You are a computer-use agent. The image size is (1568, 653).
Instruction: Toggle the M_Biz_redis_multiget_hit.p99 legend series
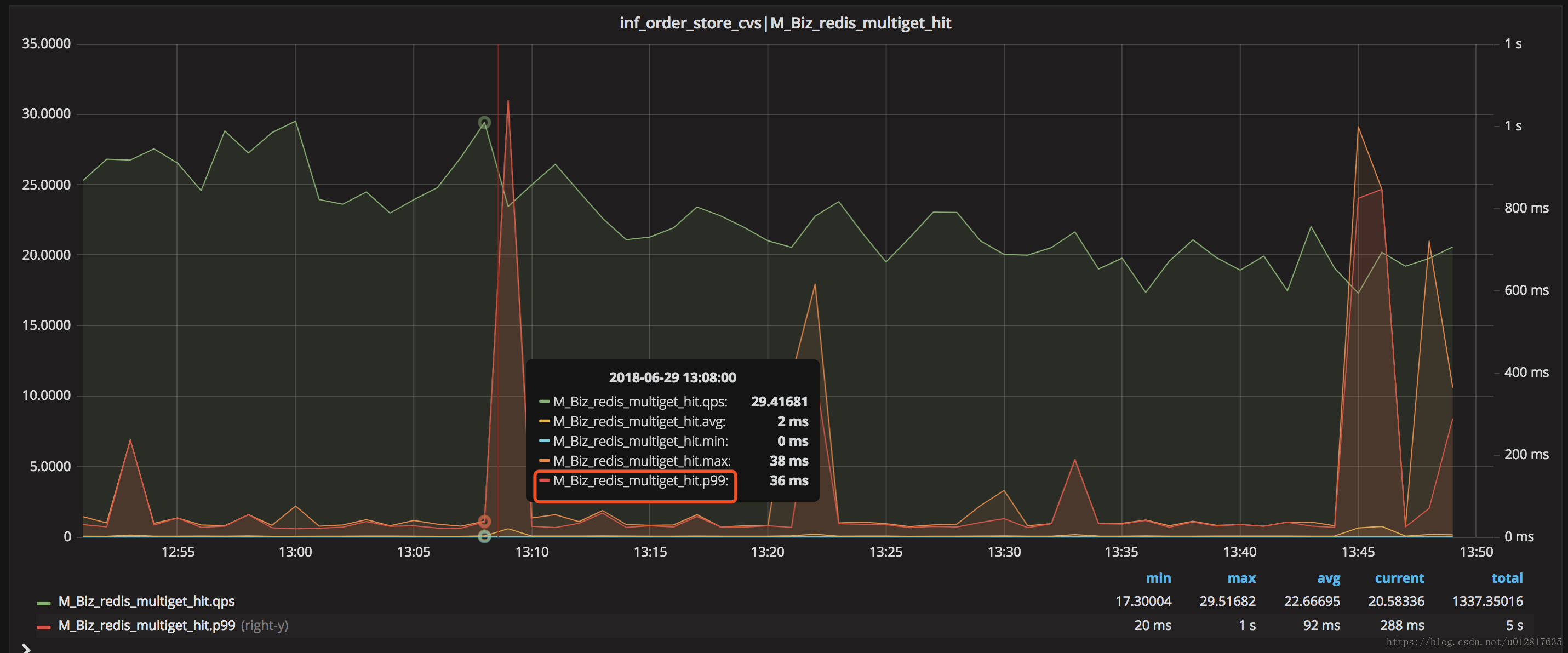point(146,626)
